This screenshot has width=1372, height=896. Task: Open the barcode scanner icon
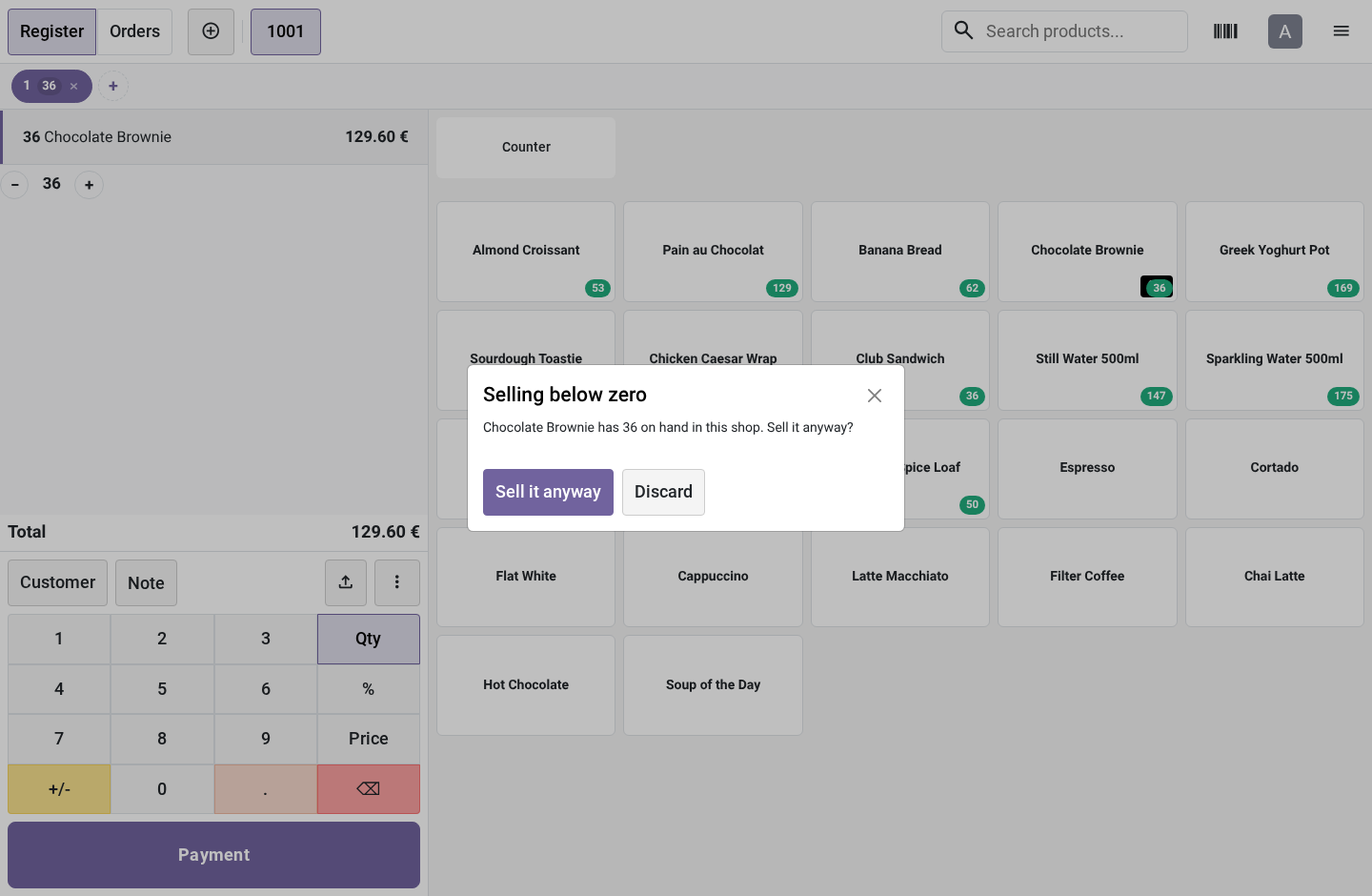point(1225,31)
